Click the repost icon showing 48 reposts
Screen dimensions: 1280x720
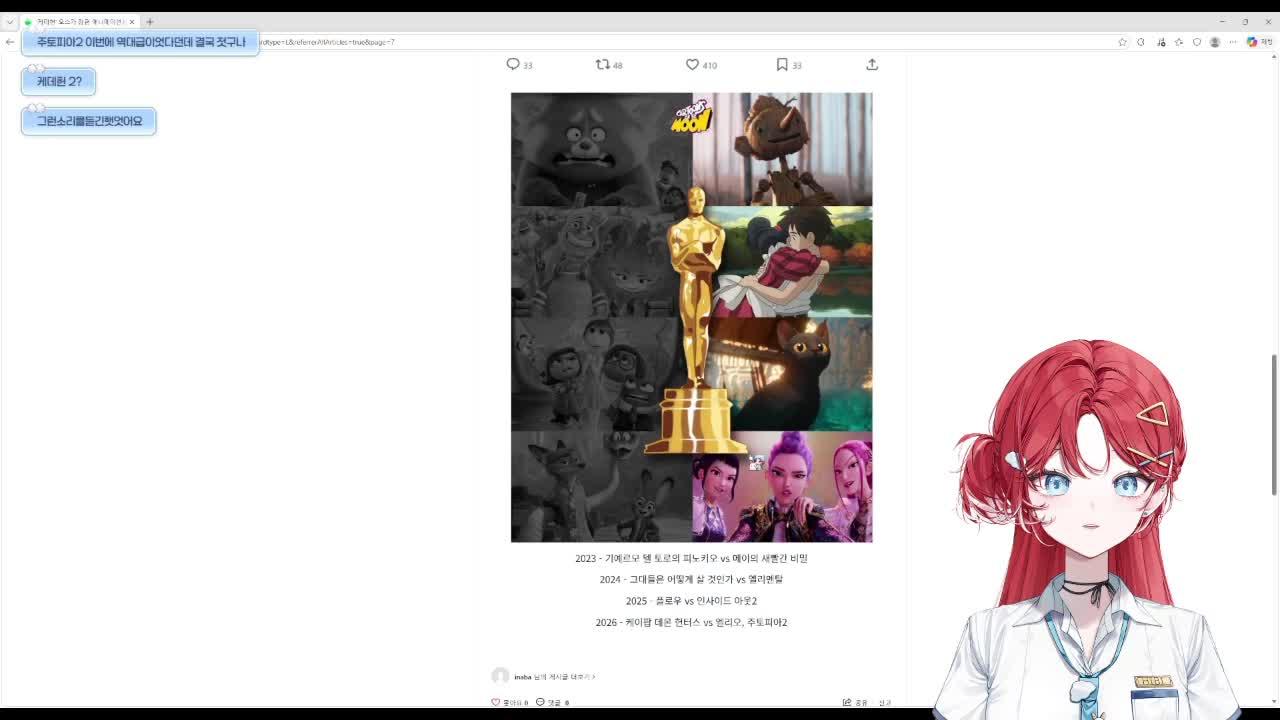(602, 64)
